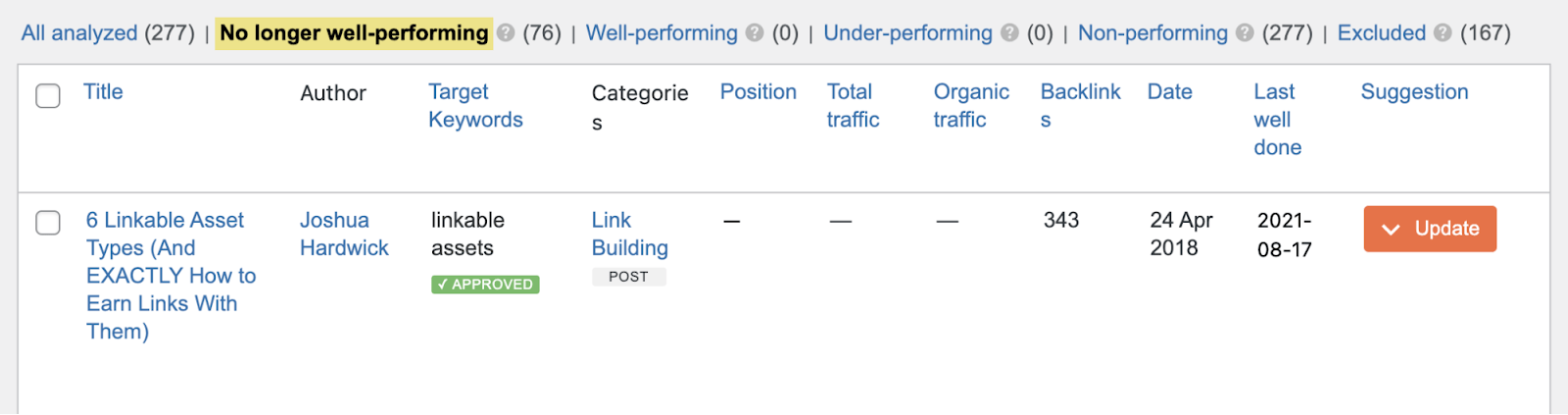The width and height of the screenshot is (1568, 415).
Task: Open the Excluded filter tab
Action: click(x=1382, y=33)
